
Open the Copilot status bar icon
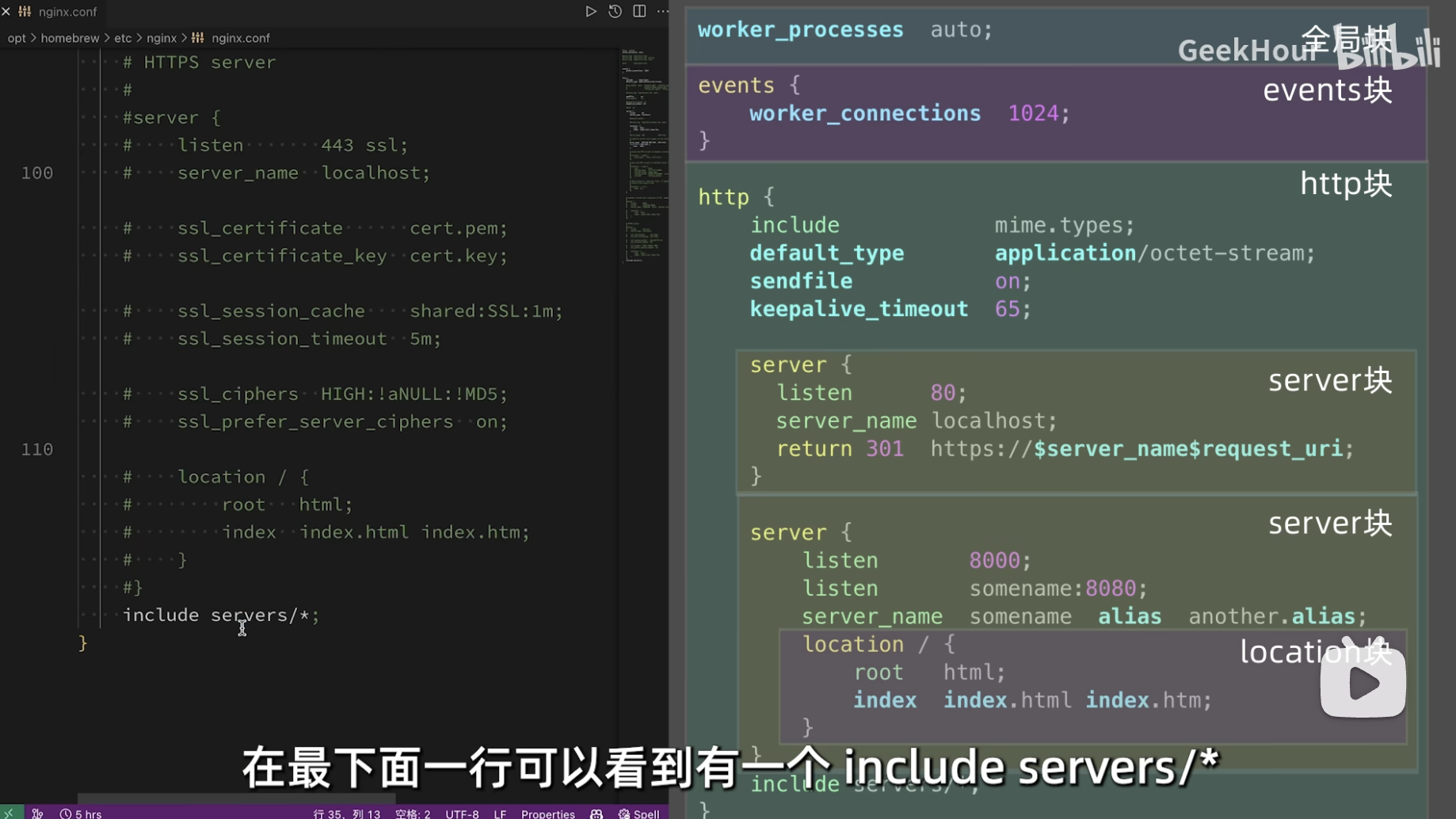[x=597, y=813]
